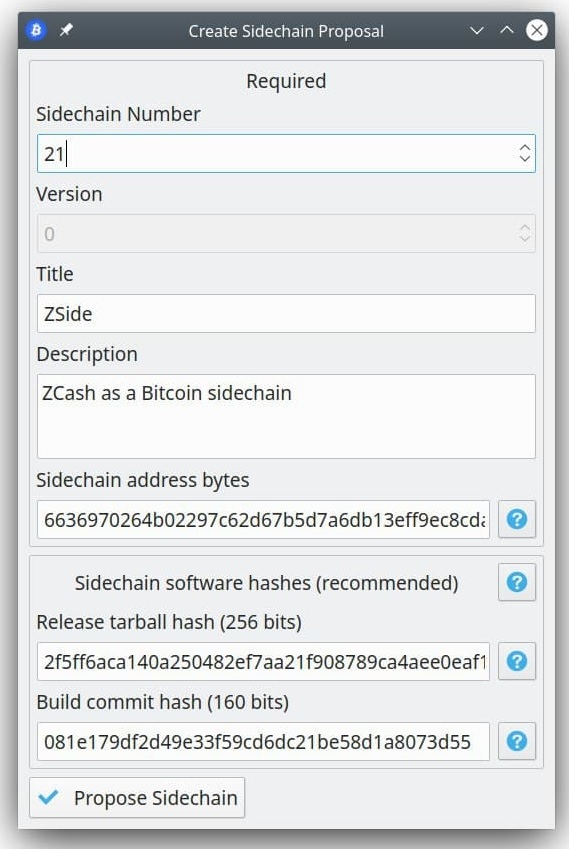
Task: Close the Create Sidechain Proposal dialog
Action: 537,30
